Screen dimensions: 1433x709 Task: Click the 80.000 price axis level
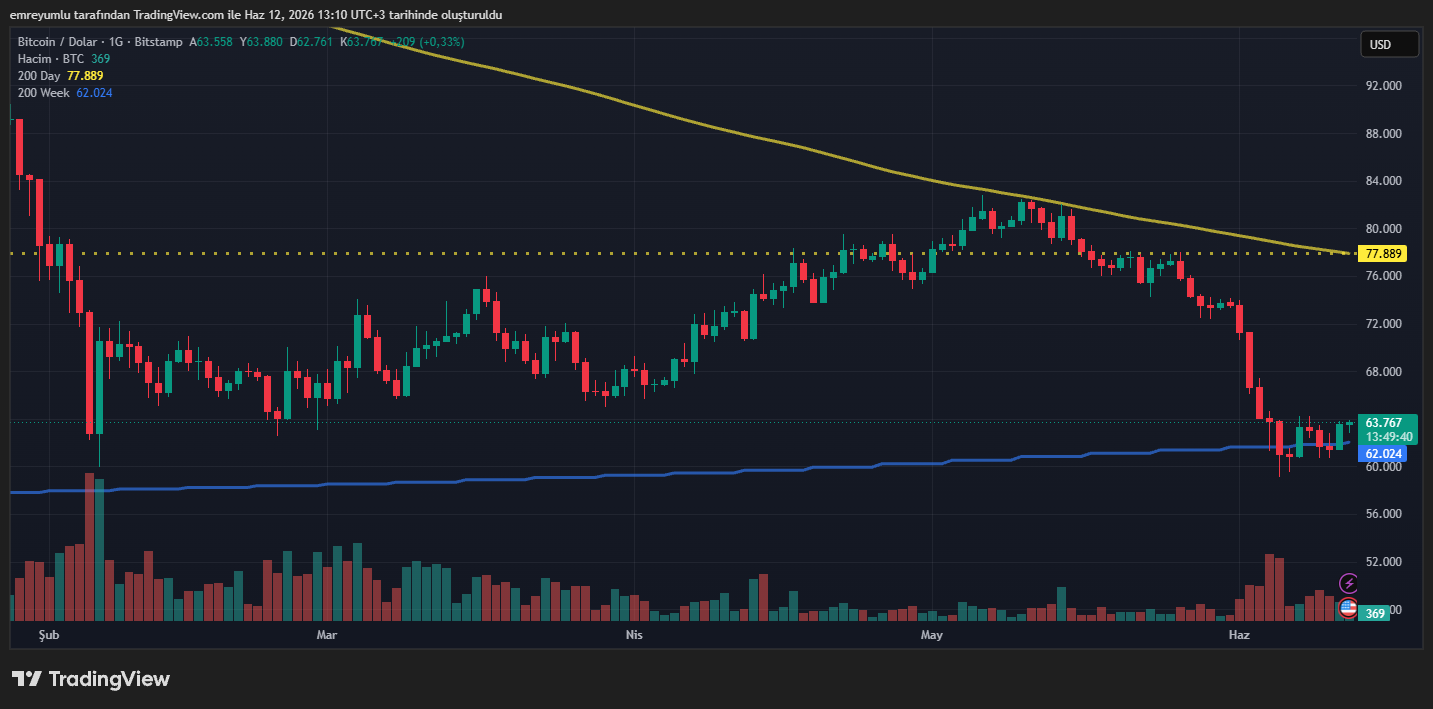[x=1384, y=229]
